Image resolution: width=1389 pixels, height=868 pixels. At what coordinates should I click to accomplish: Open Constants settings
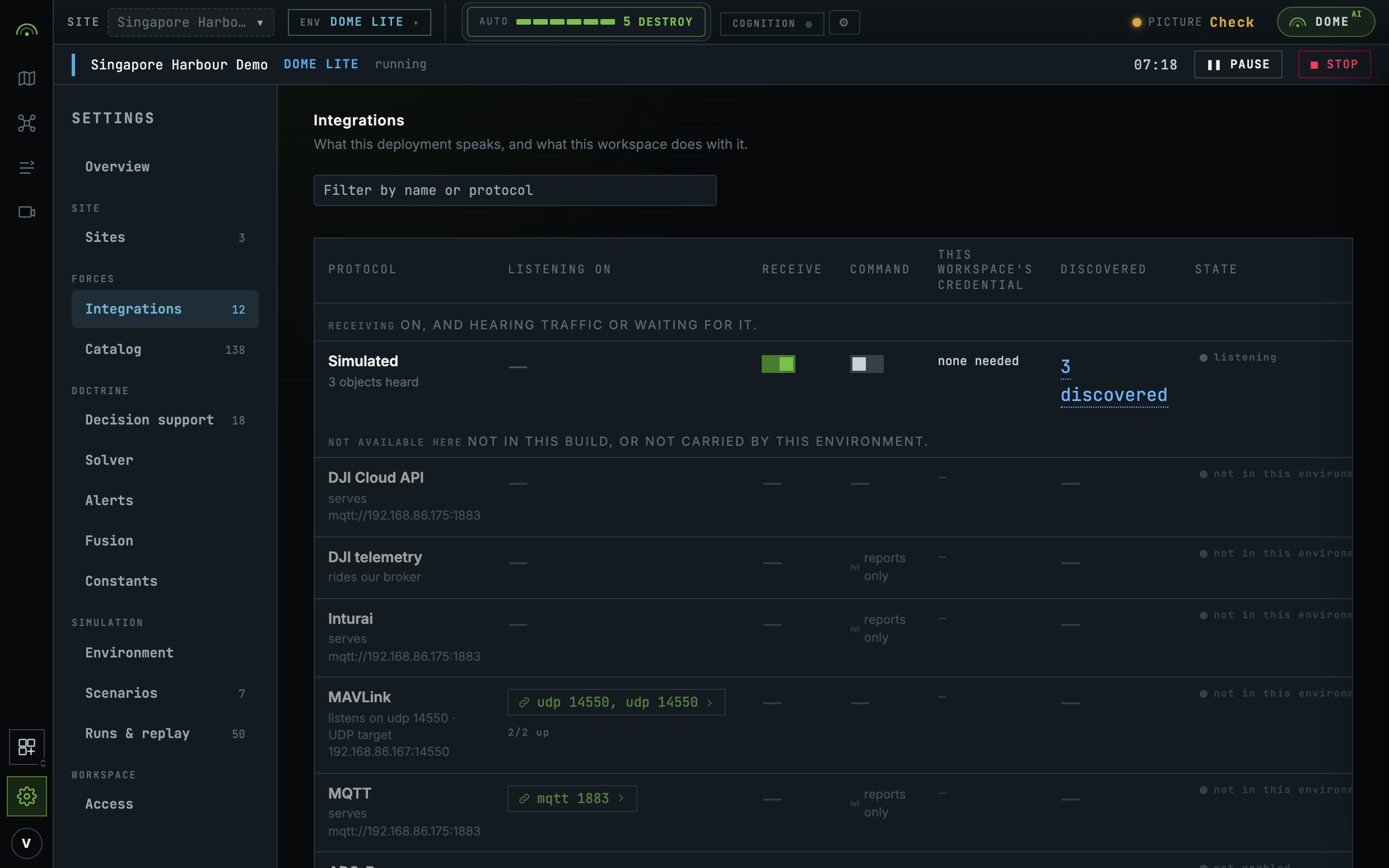coord(165,580)
